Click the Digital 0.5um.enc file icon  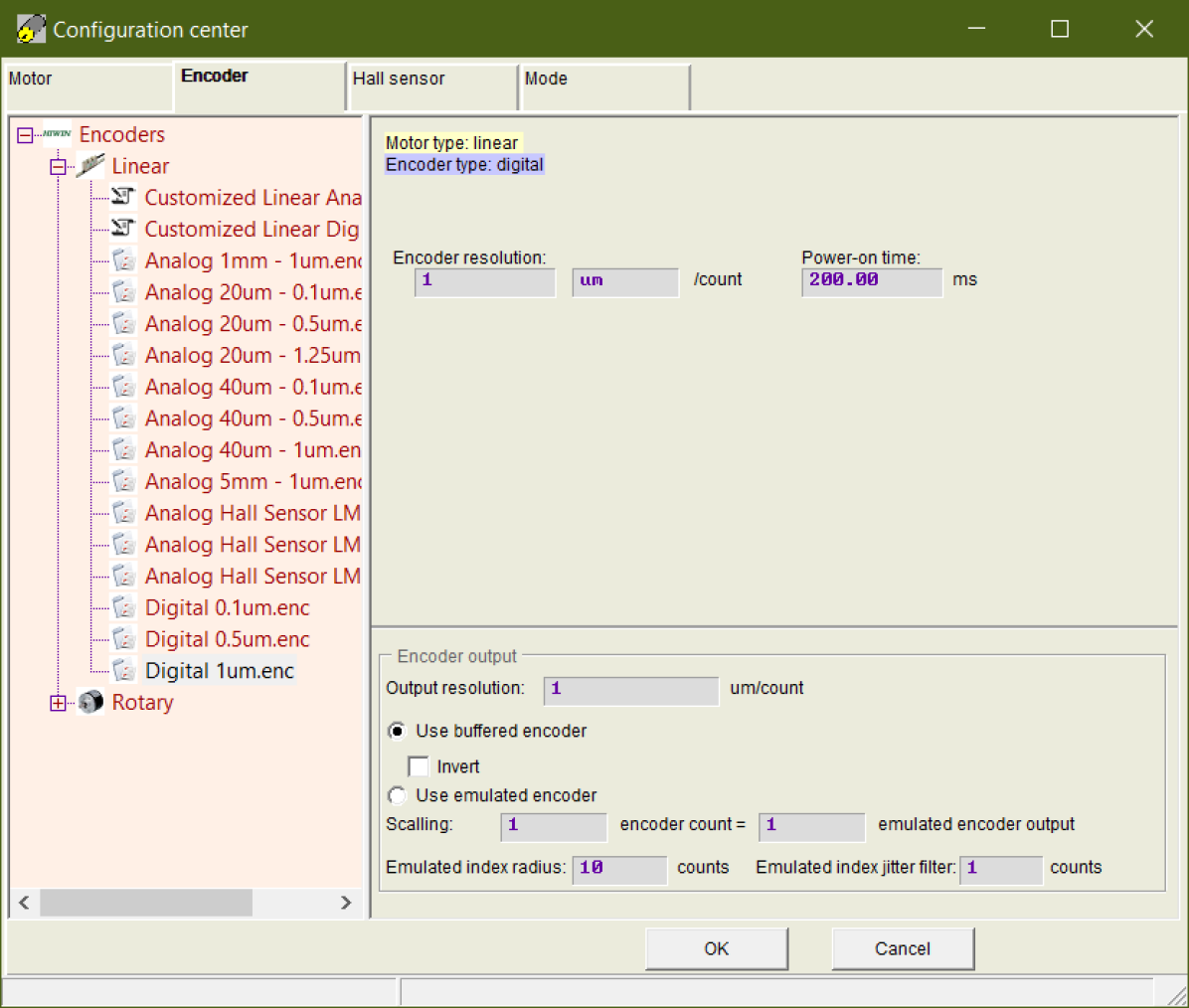[123, 639]
